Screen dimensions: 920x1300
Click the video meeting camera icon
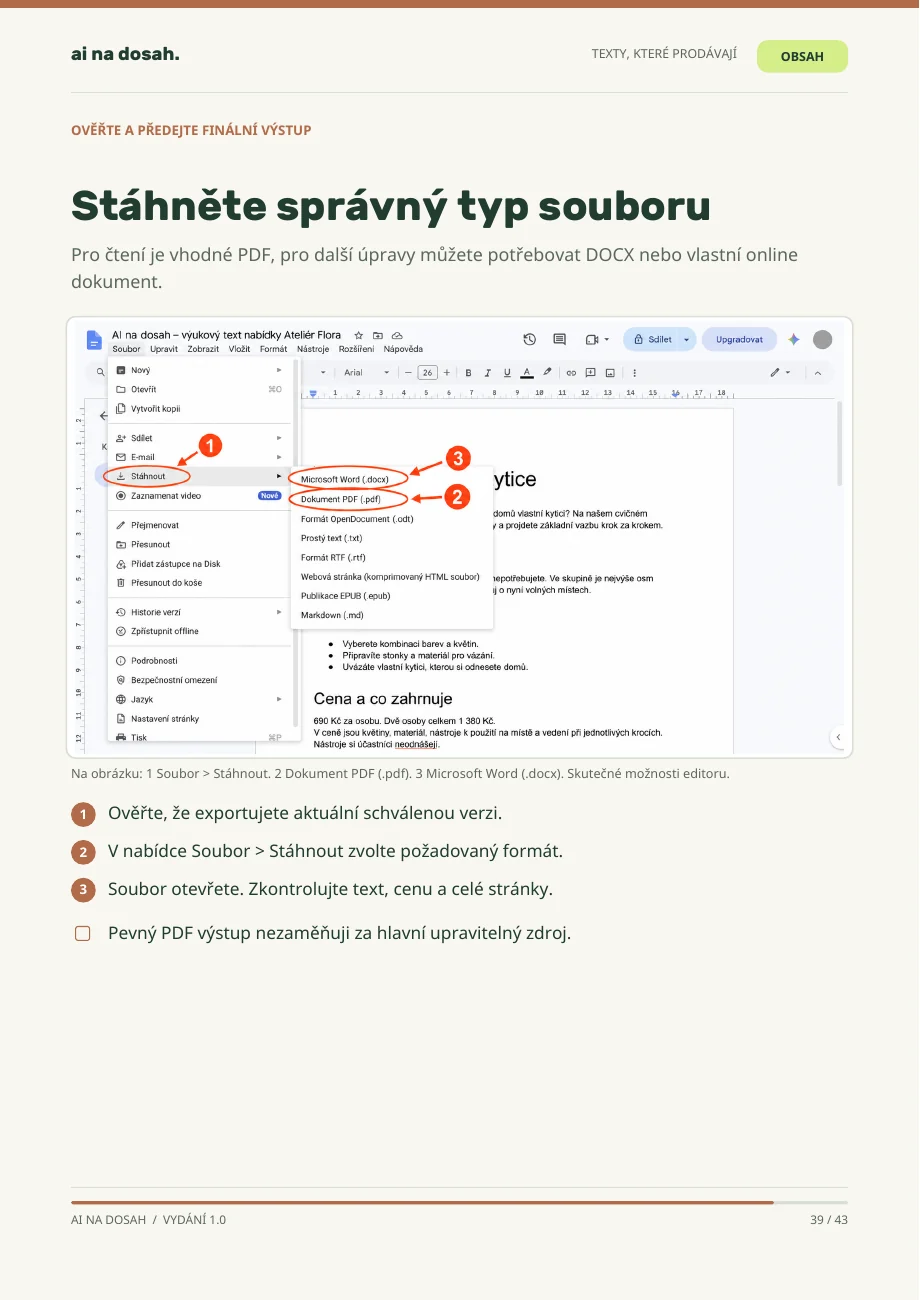(x=591, y=340)
